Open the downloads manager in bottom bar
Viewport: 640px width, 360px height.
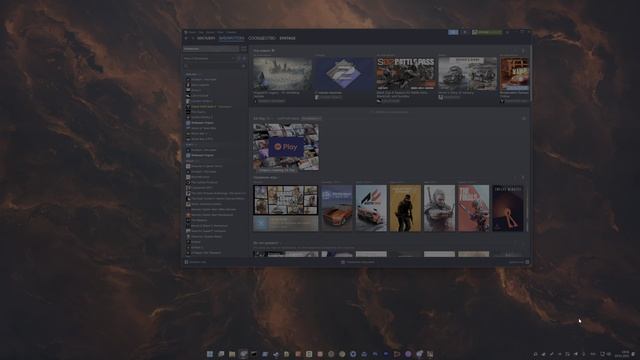coord(358,262)
